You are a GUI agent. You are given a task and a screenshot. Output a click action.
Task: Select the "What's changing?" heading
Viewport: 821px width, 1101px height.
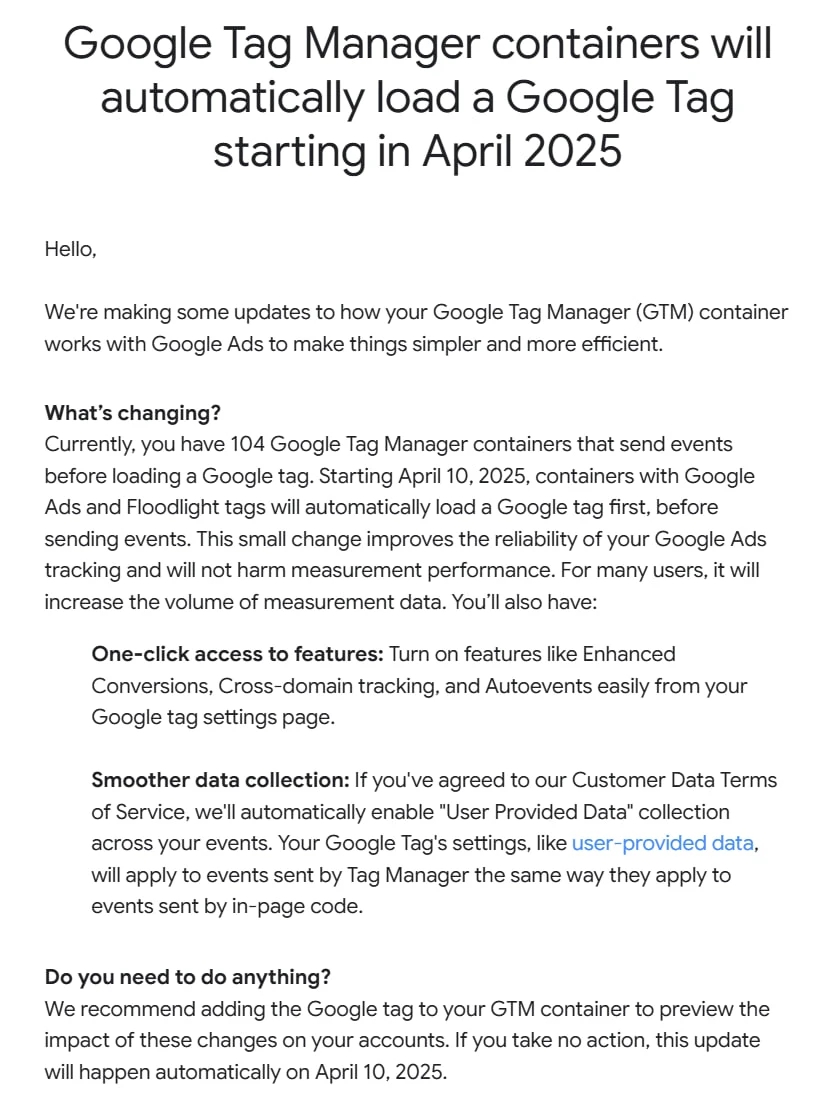point(133,412)
